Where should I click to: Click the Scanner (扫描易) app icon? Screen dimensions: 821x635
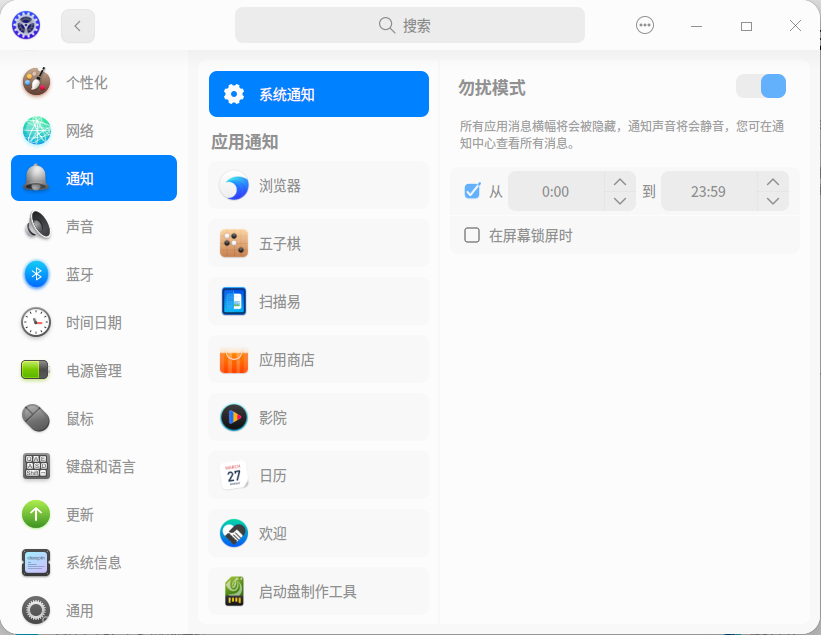click(234, 302)
